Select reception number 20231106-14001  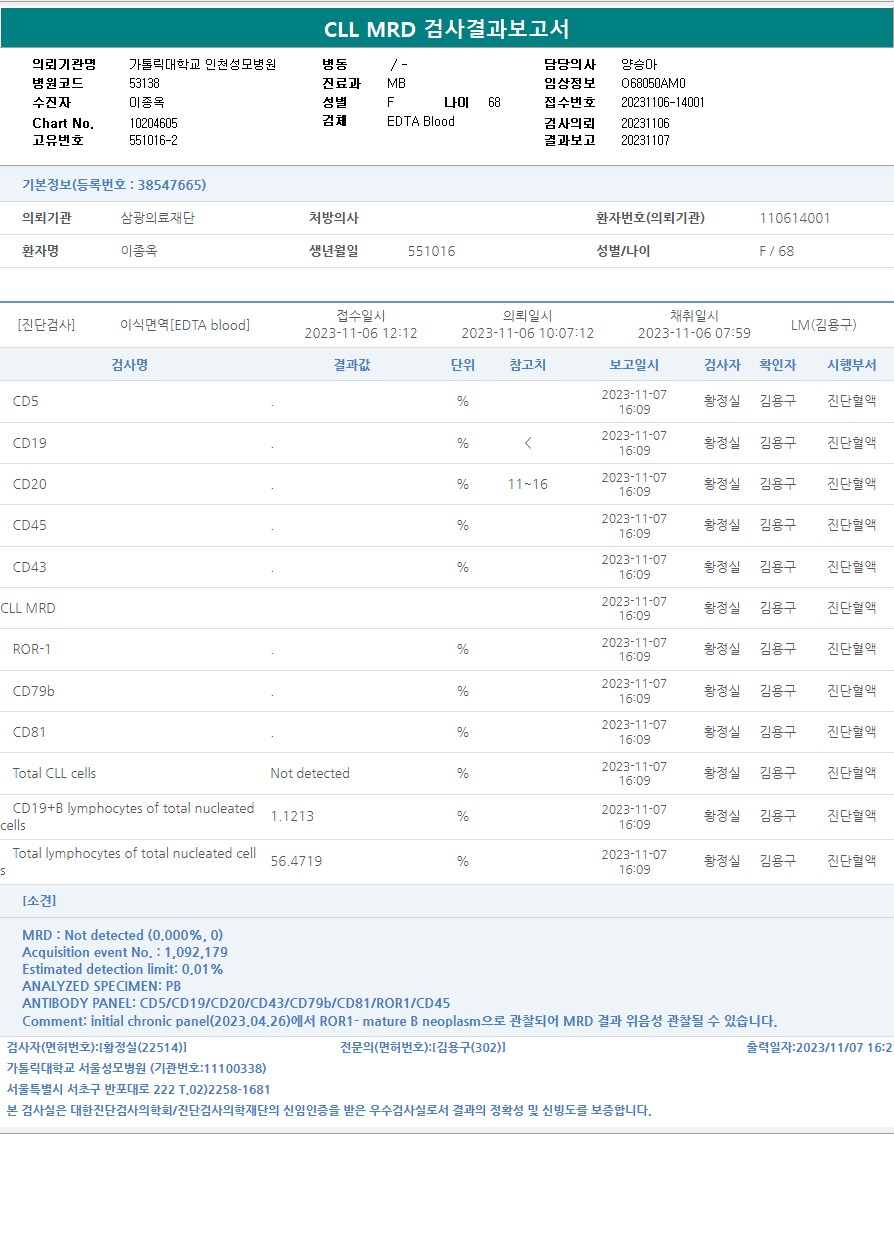pyautogui.click(x=663, y=102)
